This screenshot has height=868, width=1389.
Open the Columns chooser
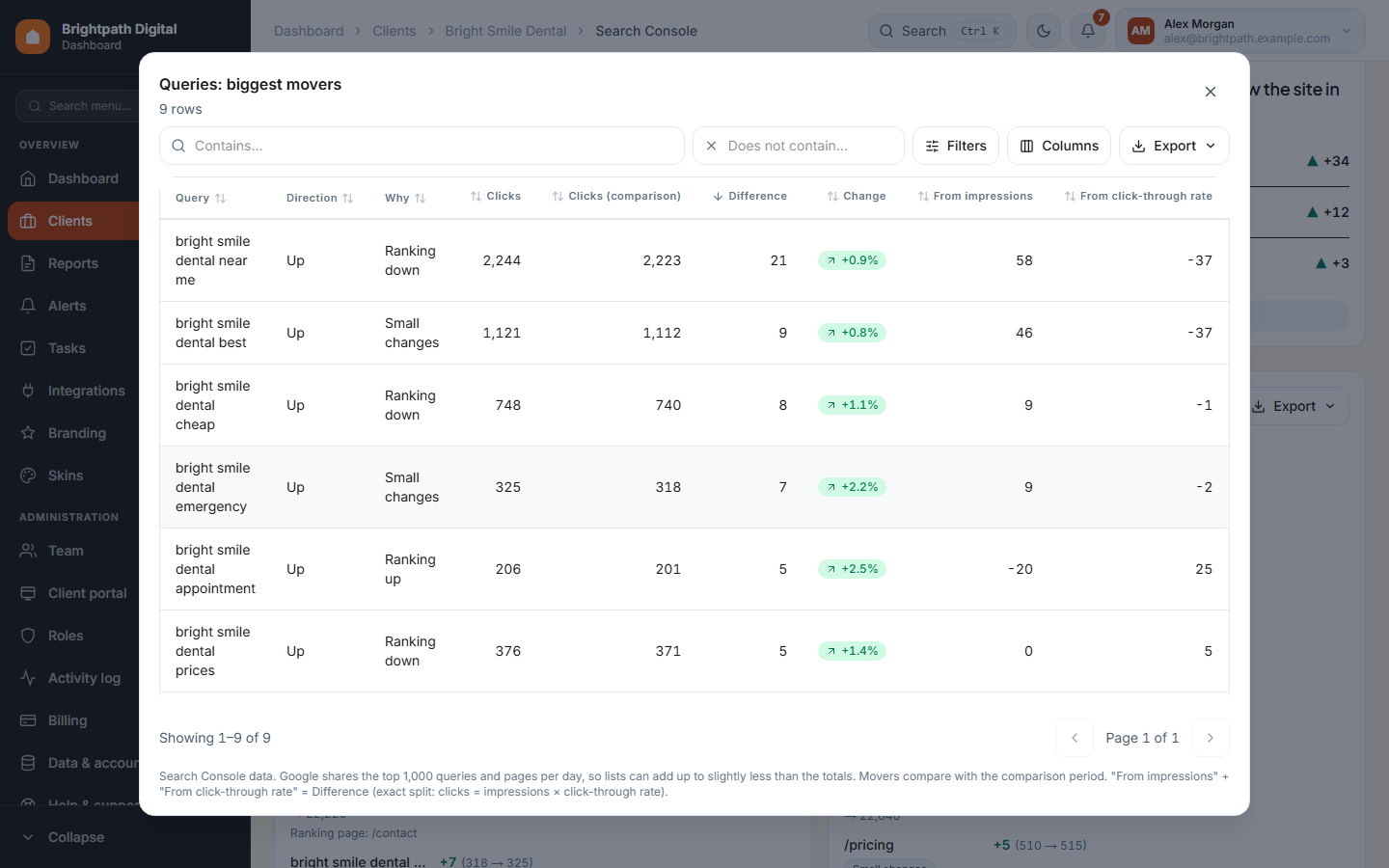click(x=1059, y=146)
